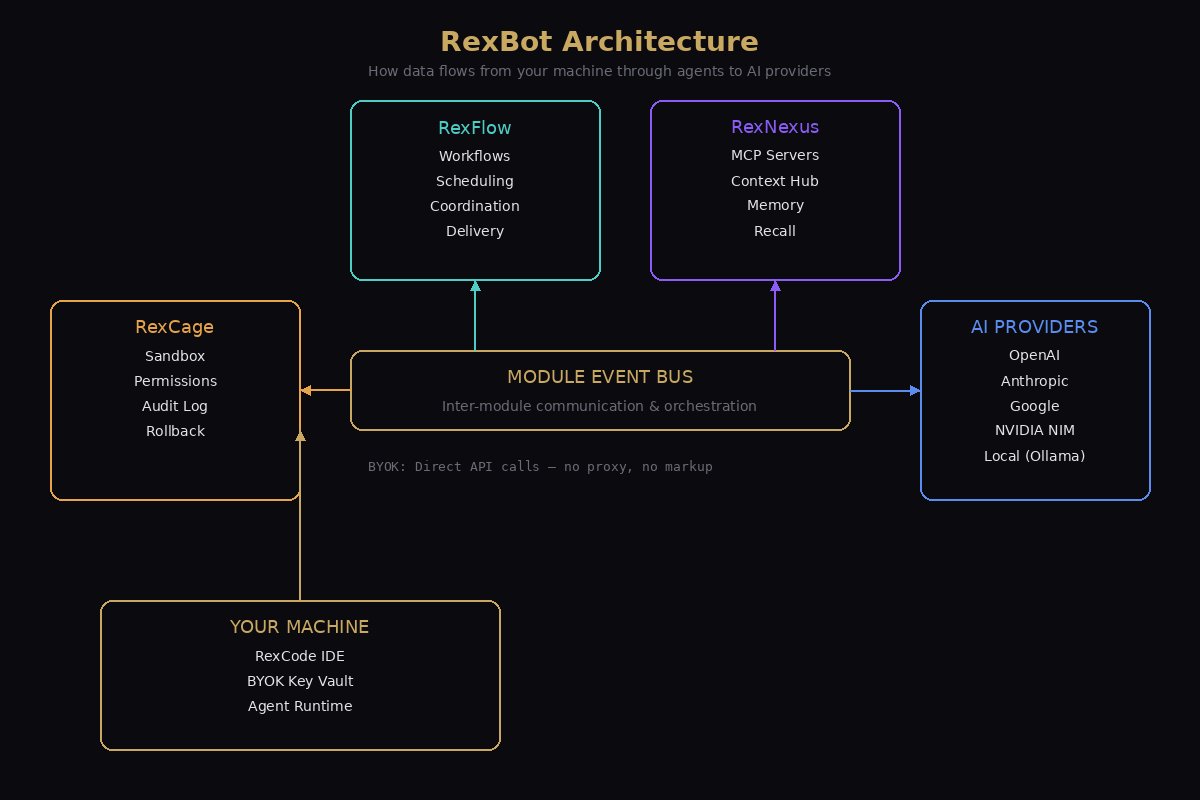This screenshot has width=1200, height=800.
Task: Select Recall under RexNexus
Action: 775,231
